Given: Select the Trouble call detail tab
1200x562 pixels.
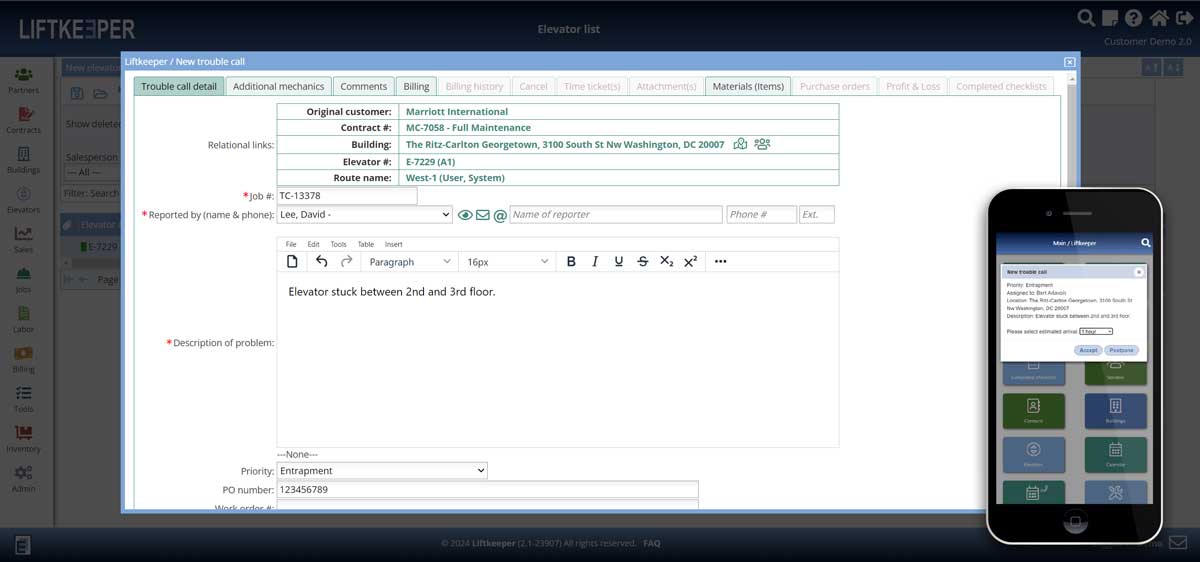Looking at the screenshot, I should 179,86.
